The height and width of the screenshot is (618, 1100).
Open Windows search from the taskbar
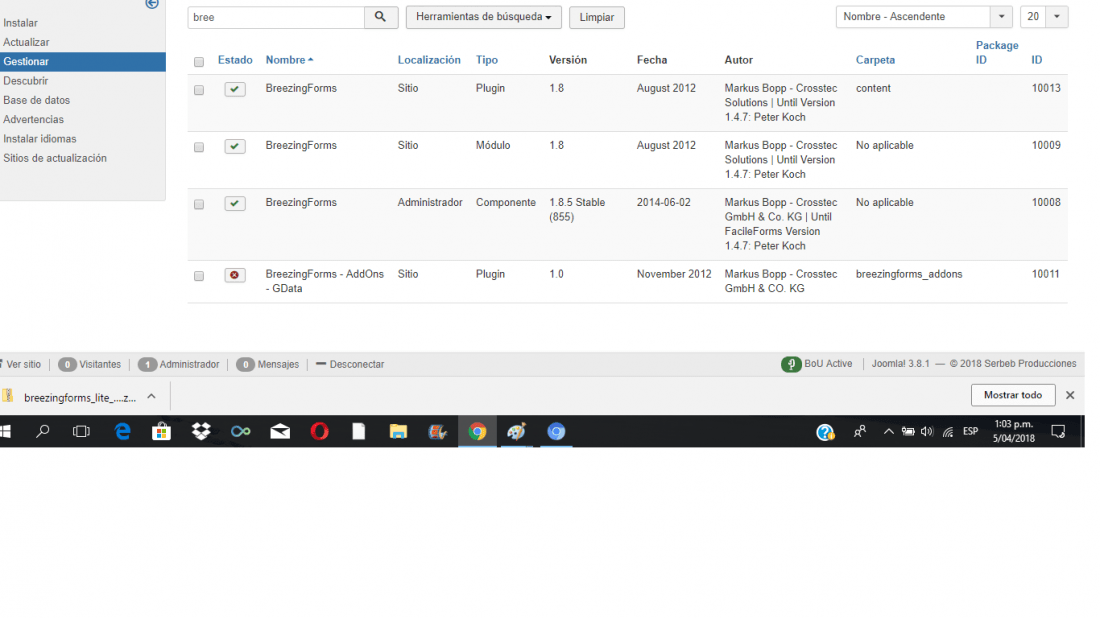43,431
